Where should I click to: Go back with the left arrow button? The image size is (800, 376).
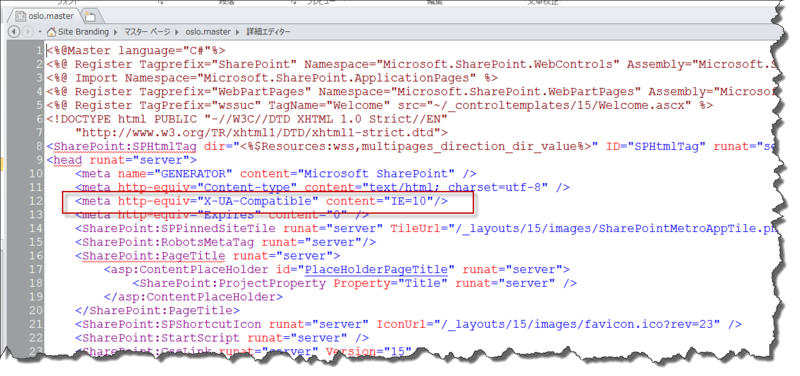tap(14, 32)
